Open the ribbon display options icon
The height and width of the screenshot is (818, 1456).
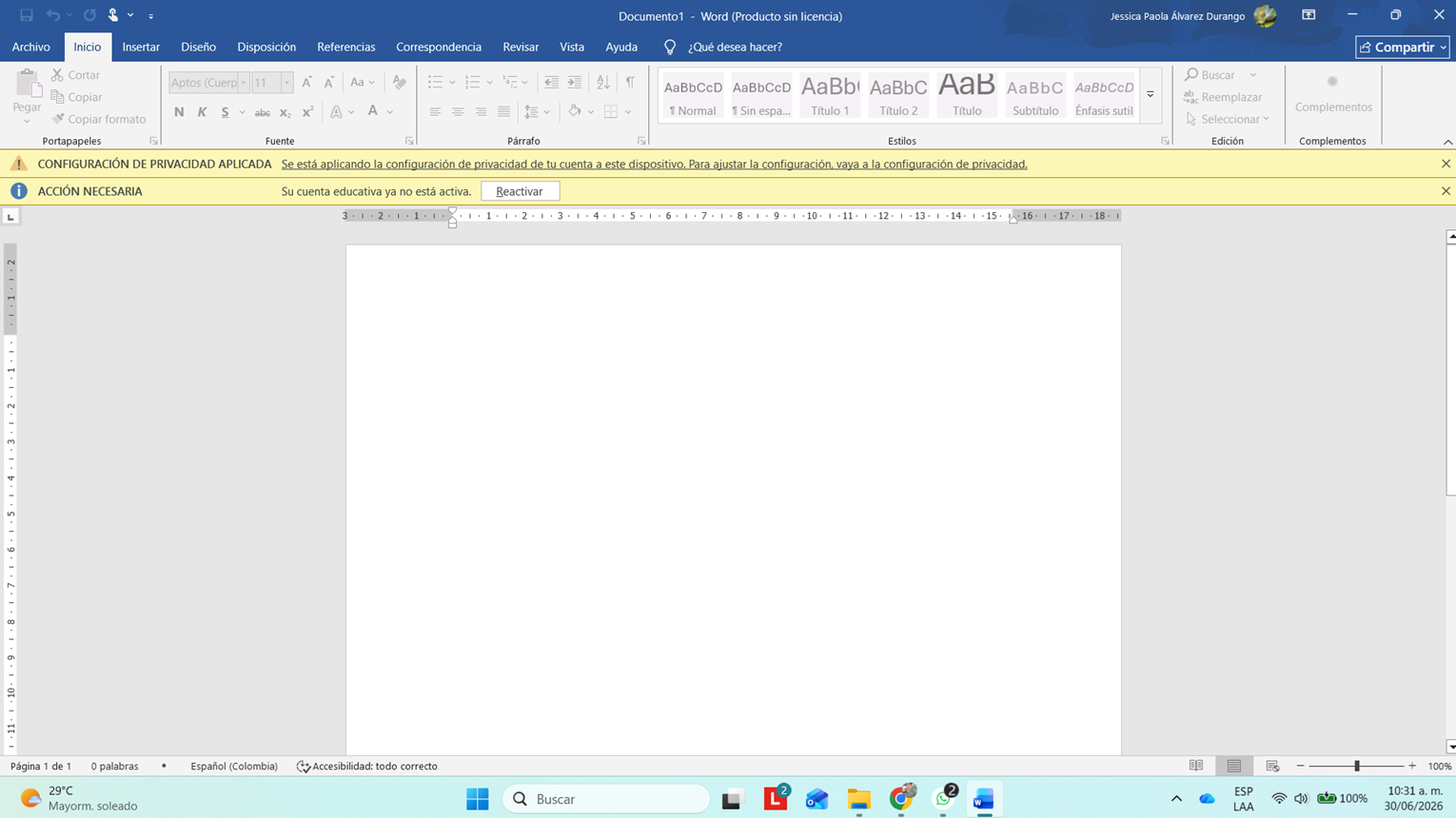[1308, 15]
